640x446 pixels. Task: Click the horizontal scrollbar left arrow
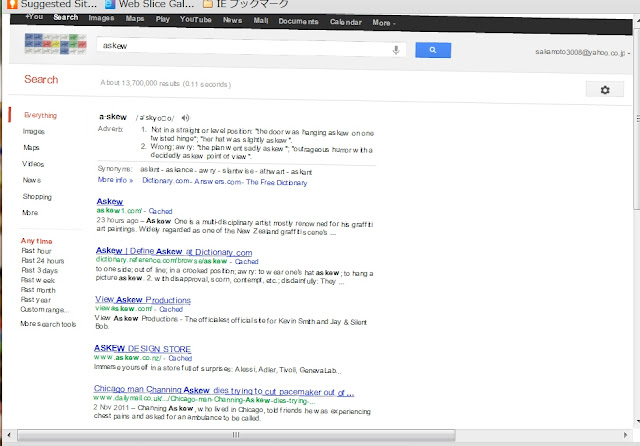9,435
